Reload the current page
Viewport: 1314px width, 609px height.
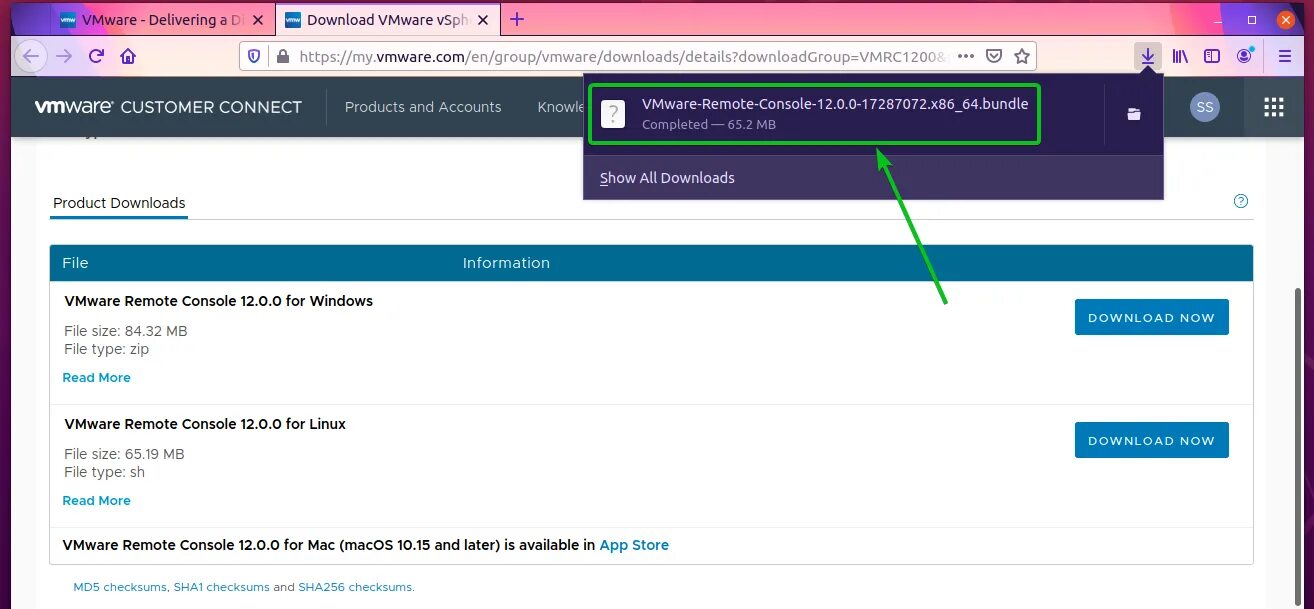(x=96, y=56)
